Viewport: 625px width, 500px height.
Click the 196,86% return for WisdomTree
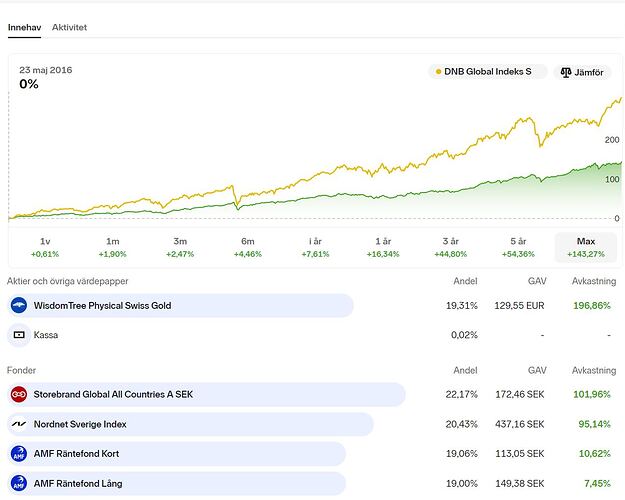coord(592,306)
